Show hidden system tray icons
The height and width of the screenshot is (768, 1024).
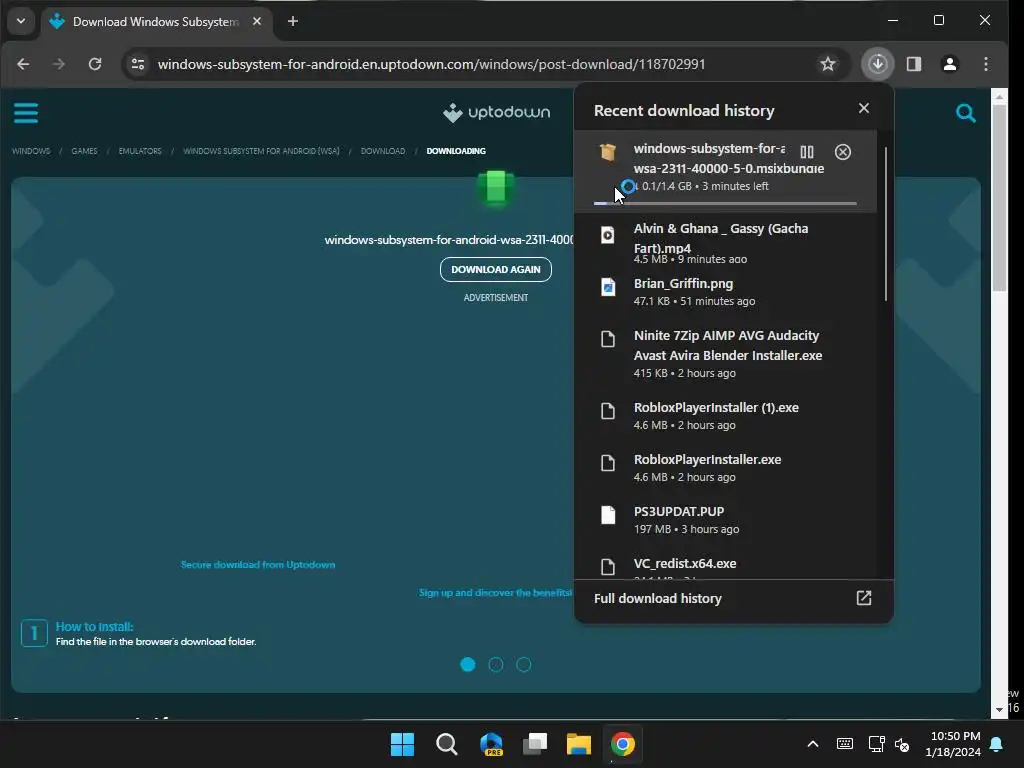click(x=813, y=744)
